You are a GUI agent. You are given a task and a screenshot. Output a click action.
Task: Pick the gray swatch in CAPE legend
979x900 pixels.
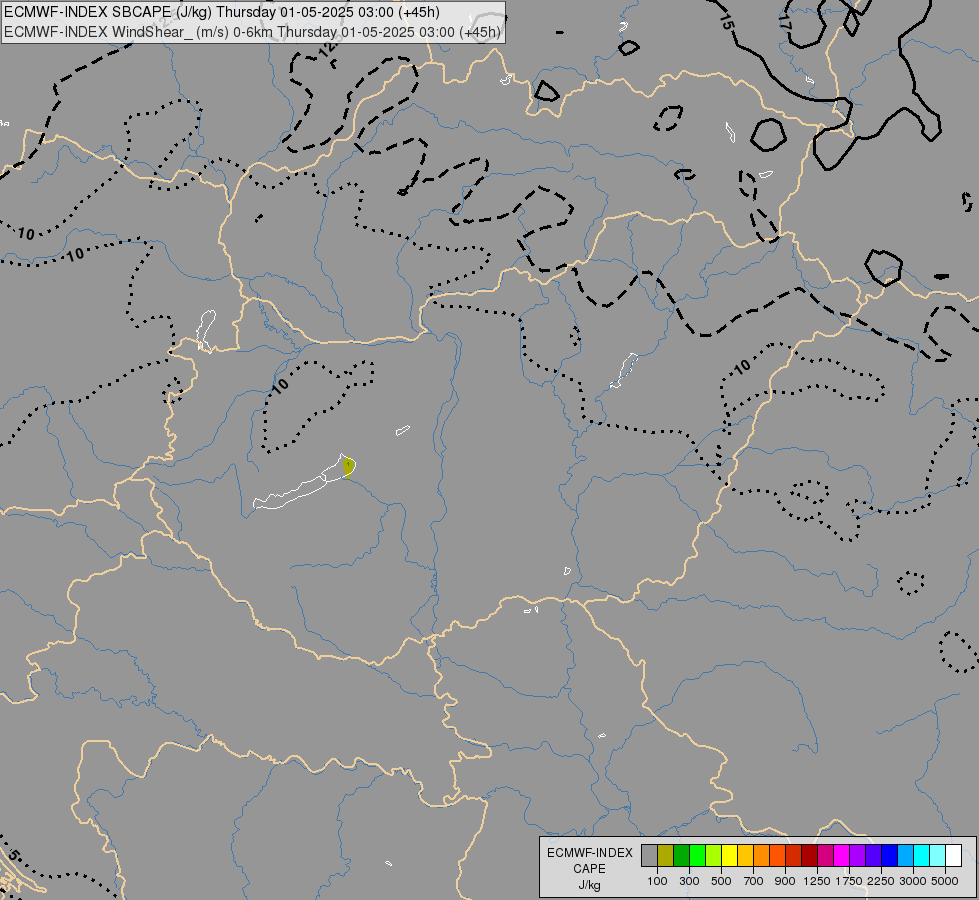pyautogui.click(x=649, y=855)
